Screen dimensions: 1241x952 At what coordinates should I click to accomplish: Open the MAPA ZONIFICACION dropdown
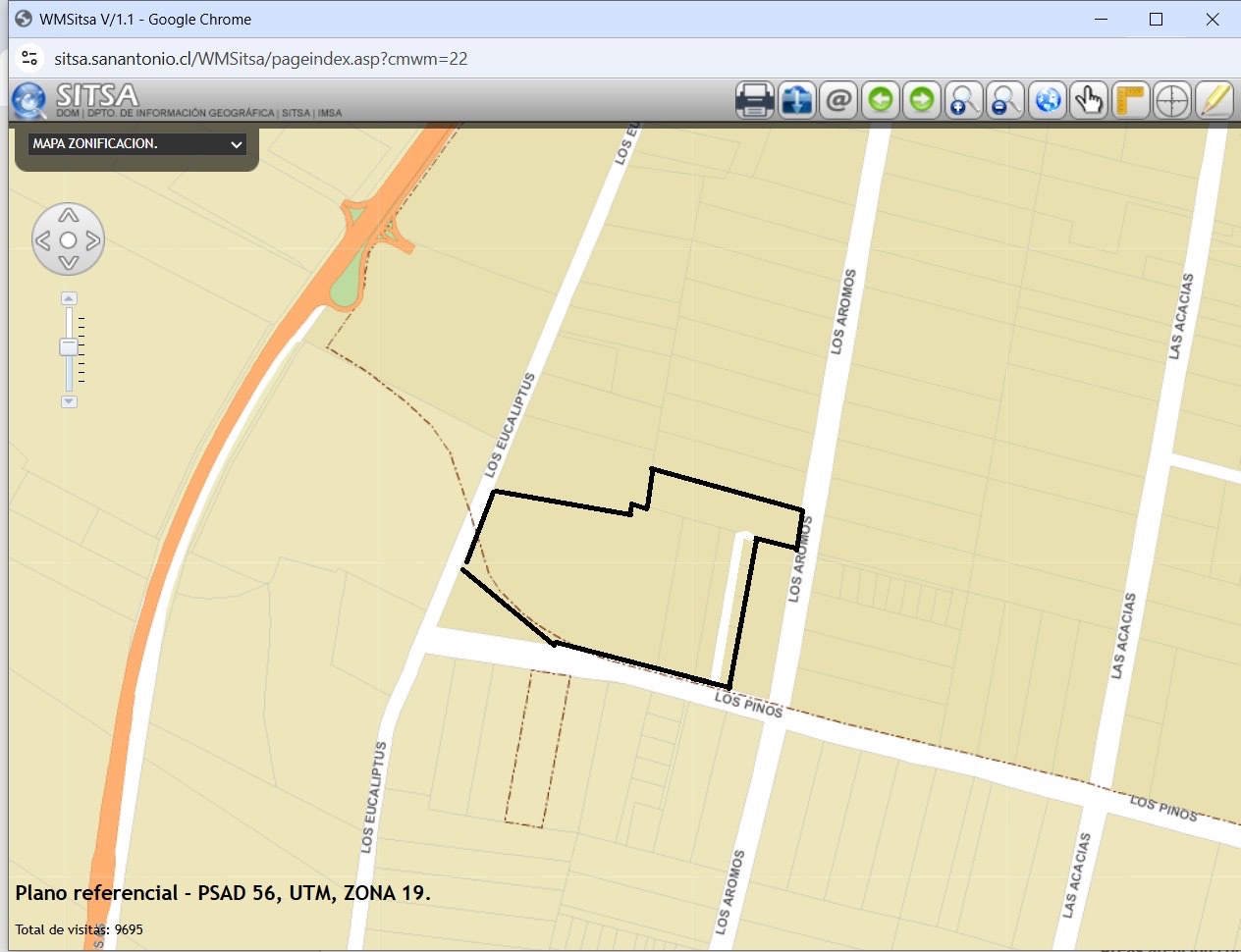point(137,144)
